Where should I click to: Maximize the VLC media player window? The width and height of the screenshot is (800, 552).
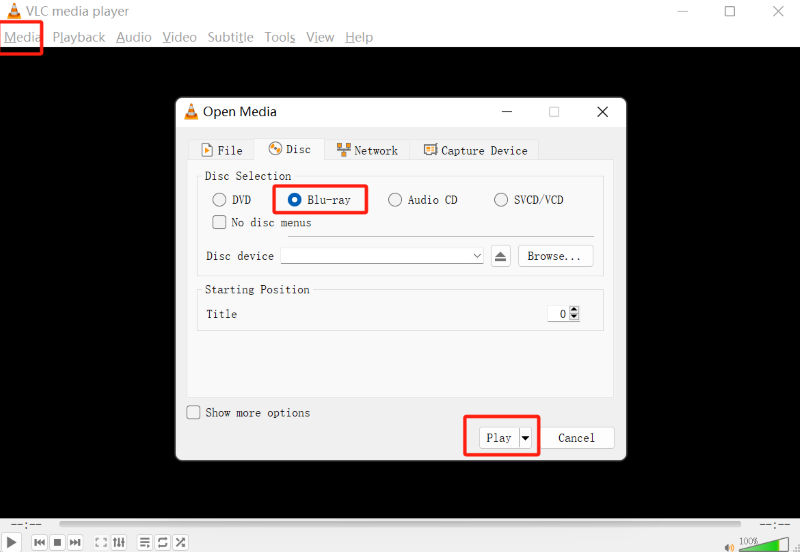(730, 11)
